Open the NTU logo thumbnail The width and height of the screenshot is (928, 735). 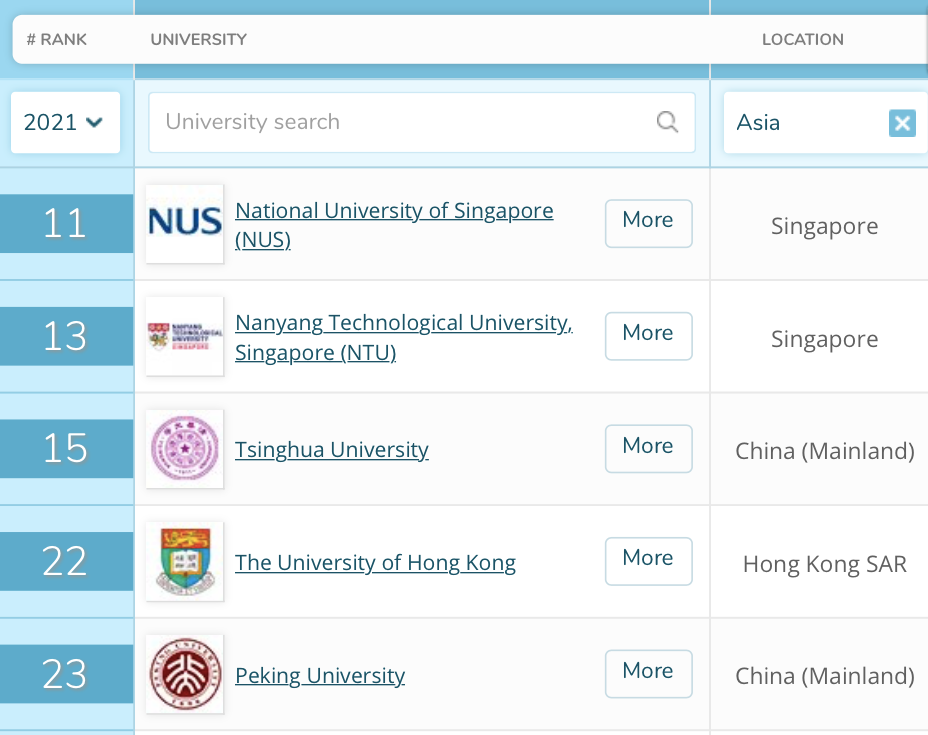point(185,336)
